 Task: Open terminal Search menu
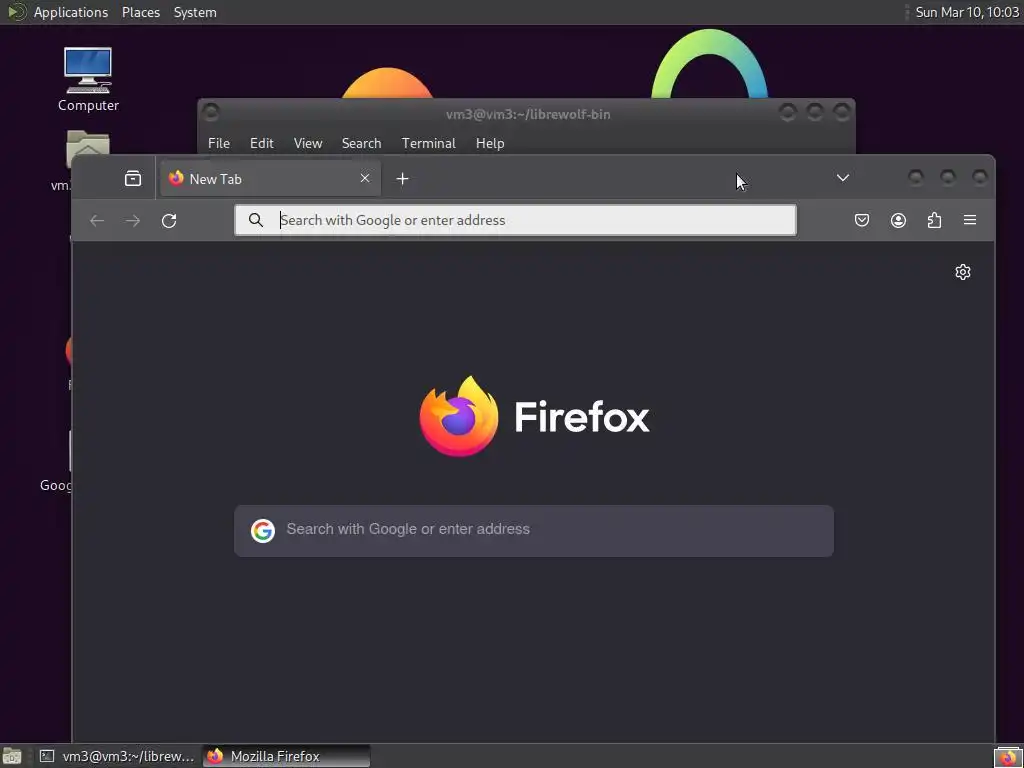(x=361, y=143)
